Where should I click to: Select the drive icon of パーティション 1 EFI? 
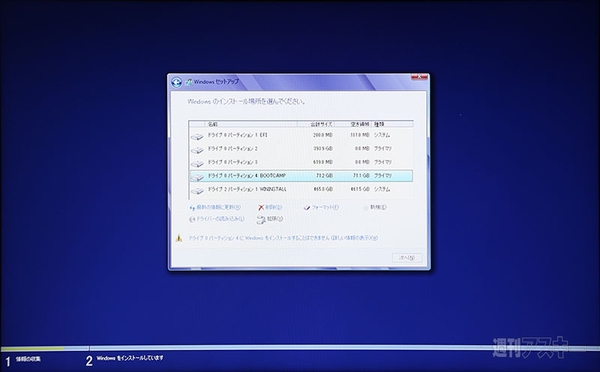point(197,137)
